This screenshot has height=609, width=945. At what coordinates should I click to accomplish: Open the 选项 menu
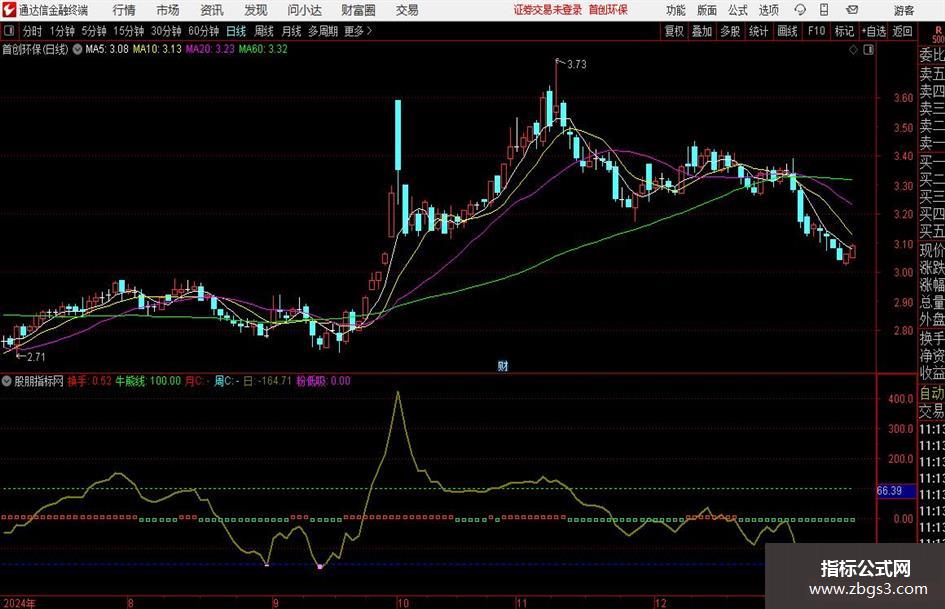click(x=768, y=10)
